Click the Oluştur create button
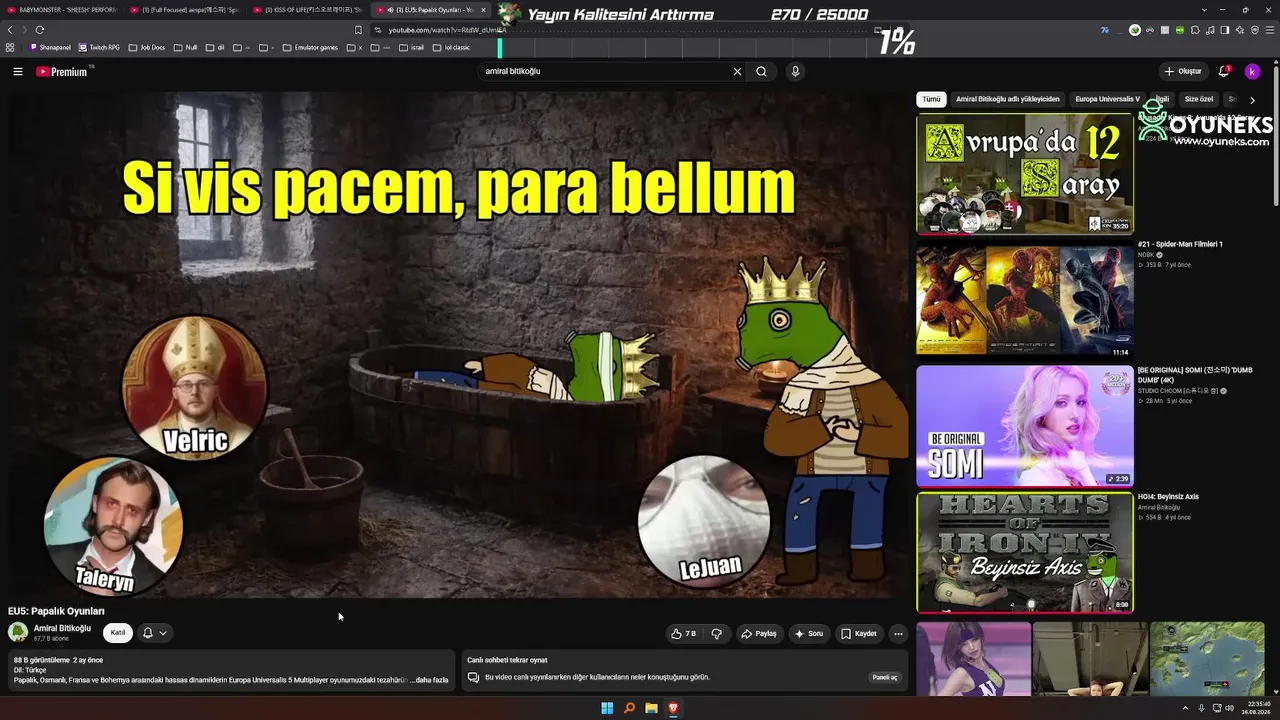This screenshot has width=1280, height=720. point(1183,72)
